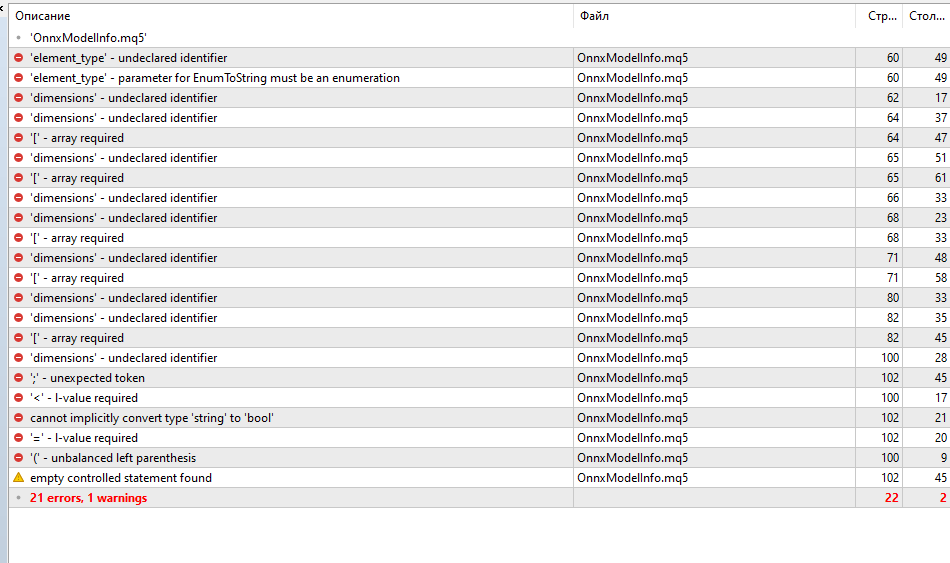Image resolution: width=950 pixels, height=563 pixels.
Task: Click error icon for 'element_type' undeclared identifier
Action: click(x=18, y=58)
